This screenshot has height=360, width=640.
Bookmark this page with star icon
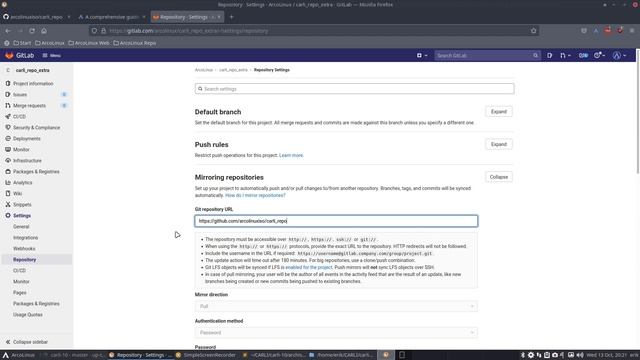[533, 31]
